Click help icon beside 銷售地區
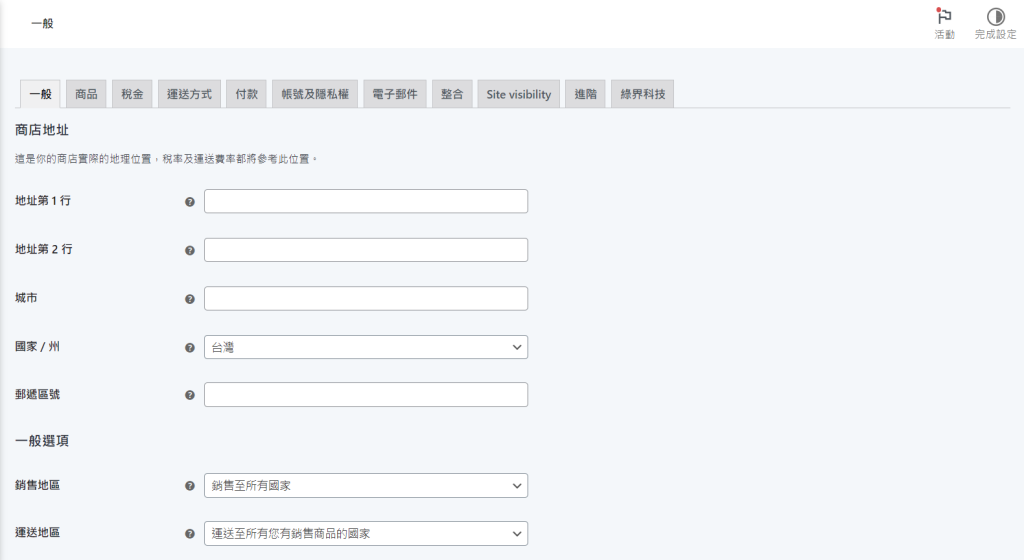 pos(190,486)
